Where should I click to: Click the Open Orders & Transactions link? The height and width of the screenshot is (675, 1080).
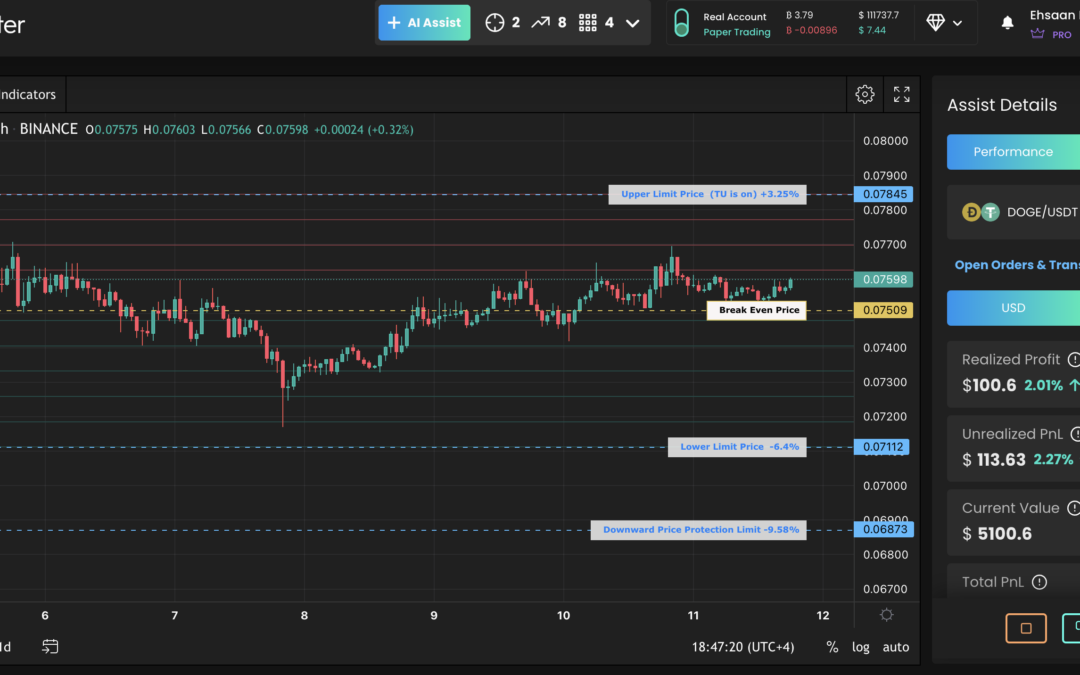click(x=1016, y=265)
